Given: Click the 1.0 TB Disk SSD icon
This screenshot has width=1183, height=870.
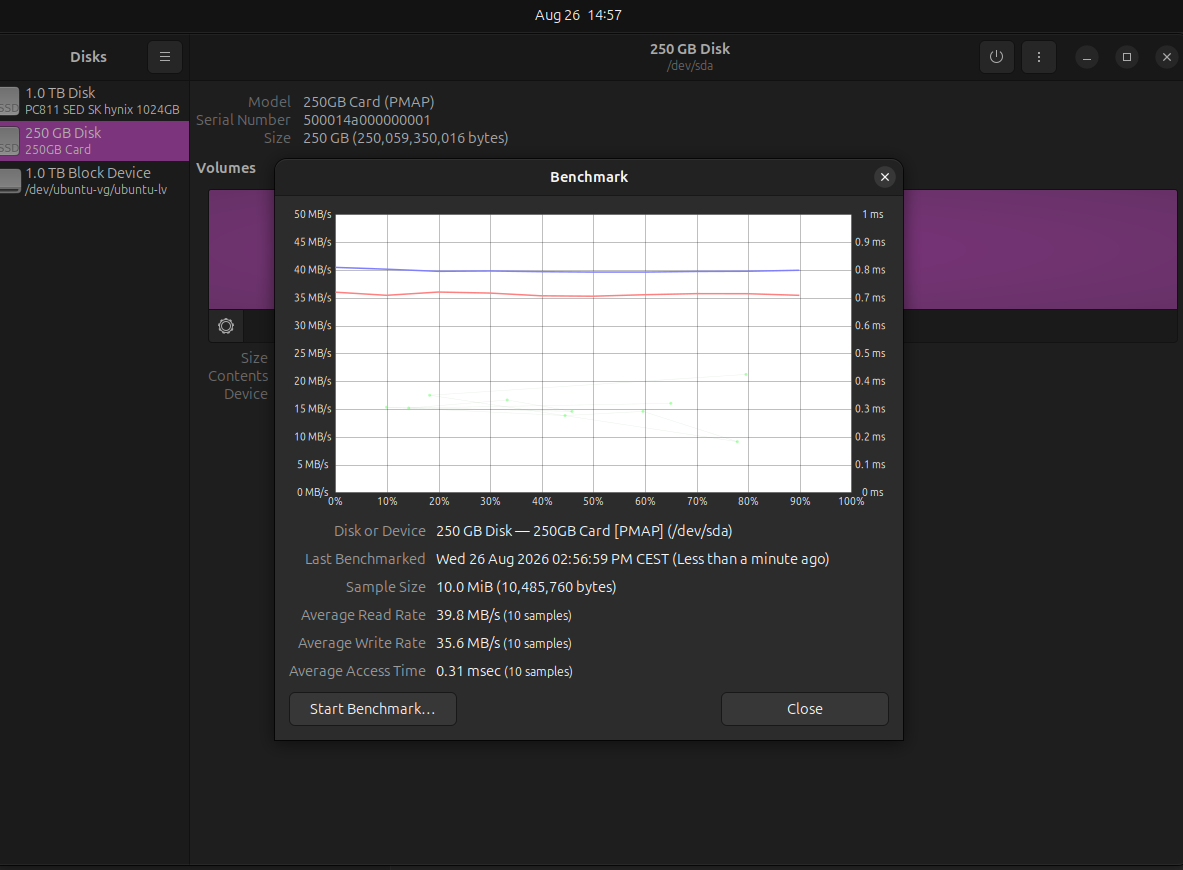Looking at the screenshot, I should point(9,100).
